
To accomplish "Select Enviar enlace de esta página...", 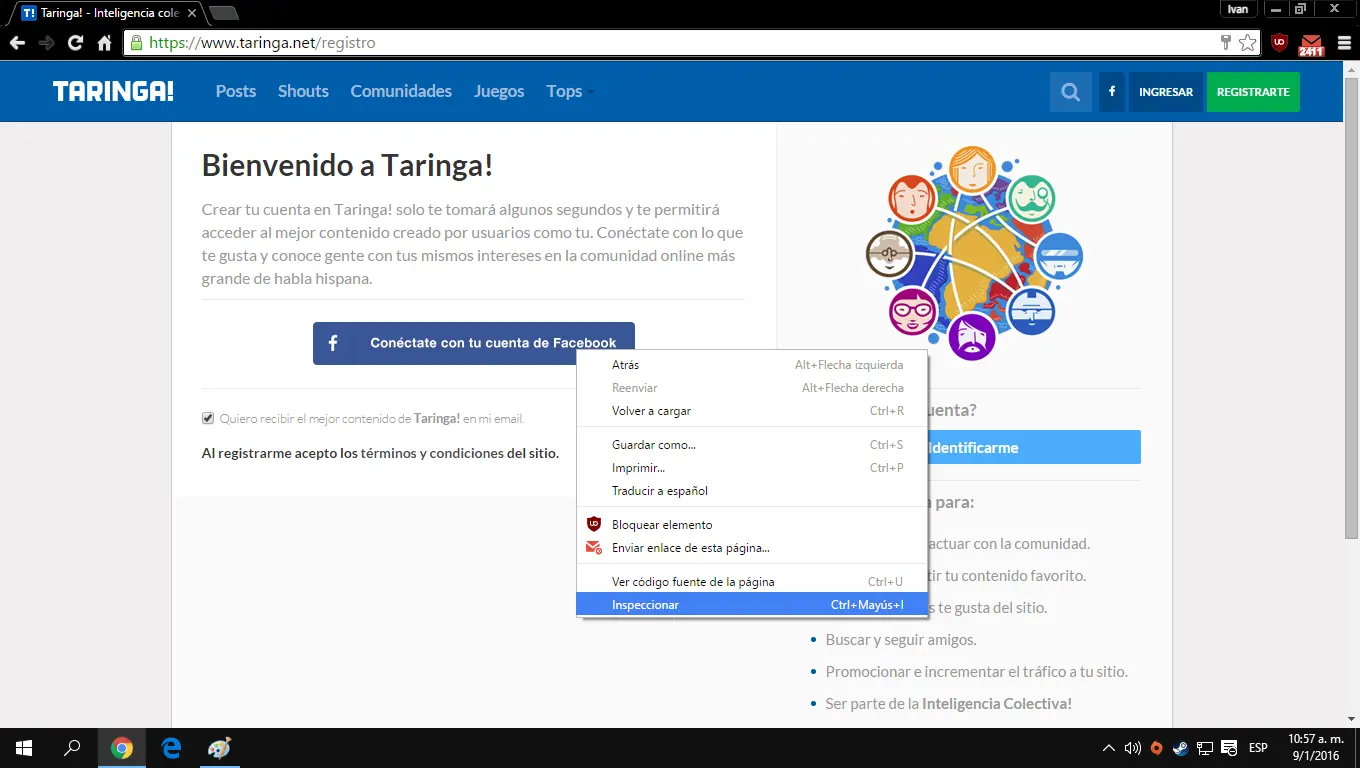I will pyautogui.click(x=752, y=548).
